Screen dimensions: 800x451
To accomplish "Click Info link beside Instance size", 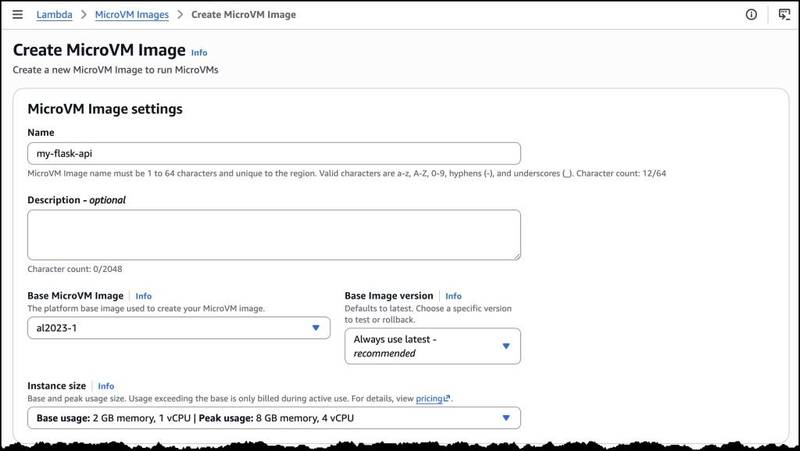I will pos(106,386).
